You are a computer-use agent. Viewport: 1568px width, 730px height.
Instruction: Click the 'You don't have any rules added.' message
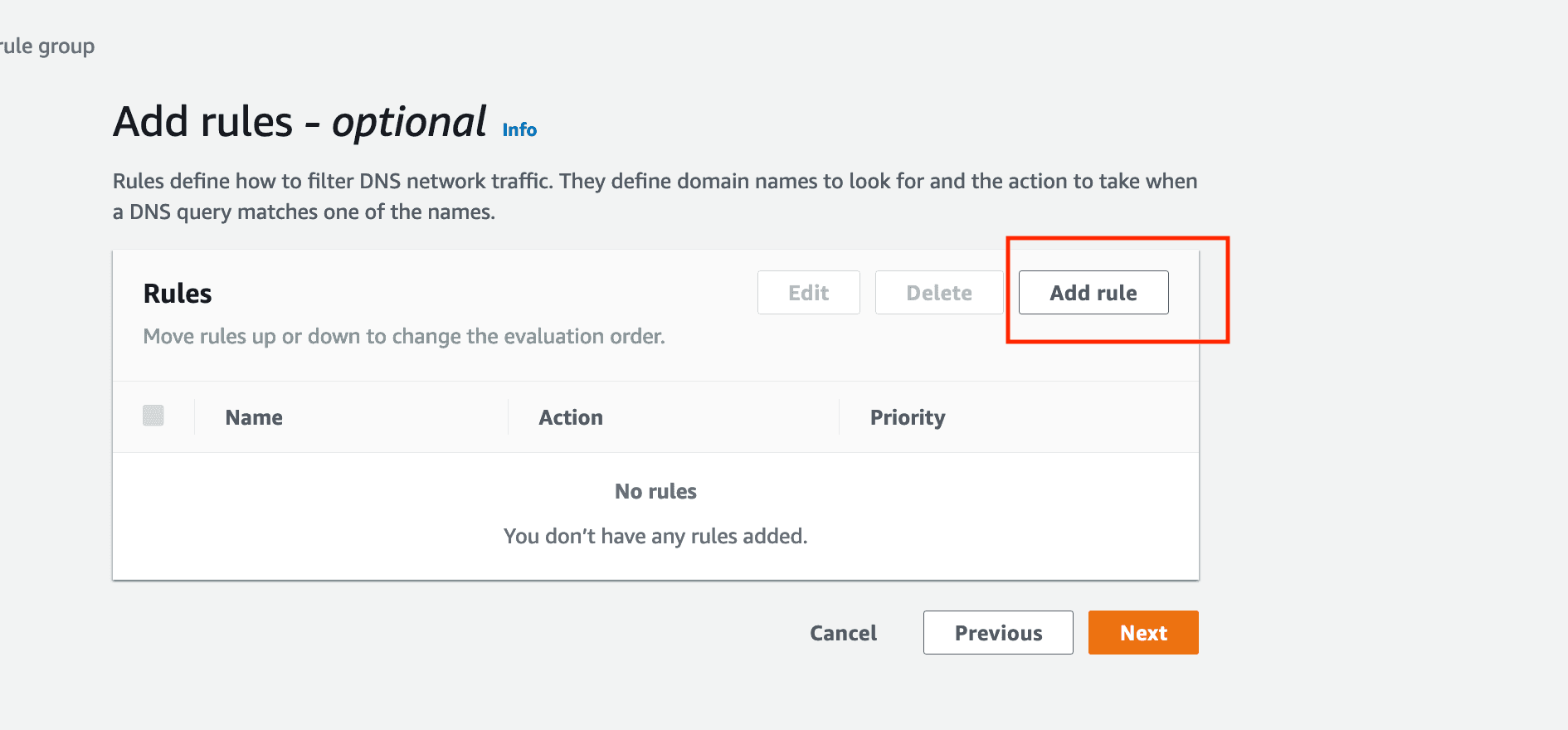click(x=655, y=536)
